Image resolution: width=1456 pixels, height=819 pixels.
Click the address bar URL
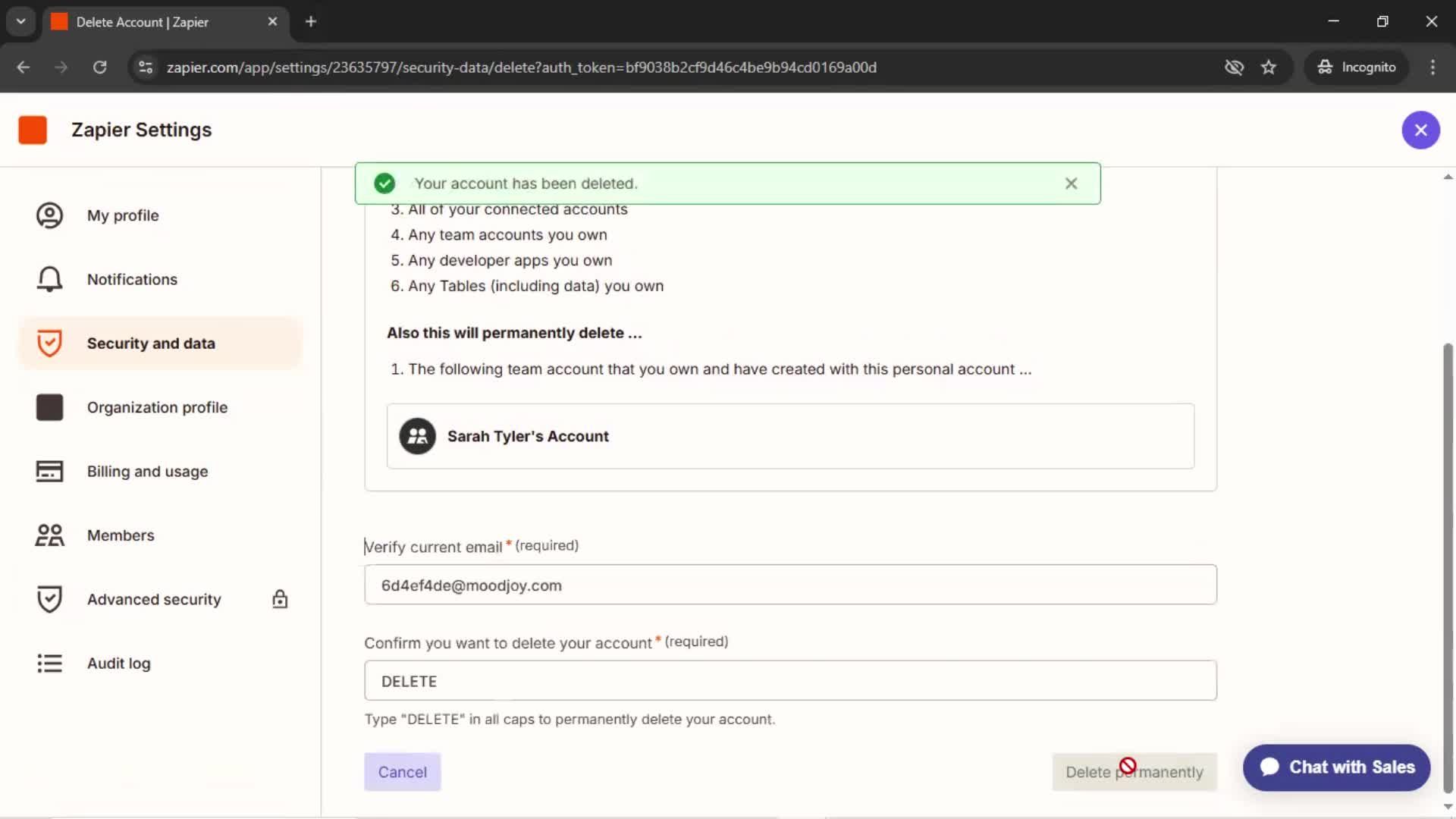click(522, 67)
